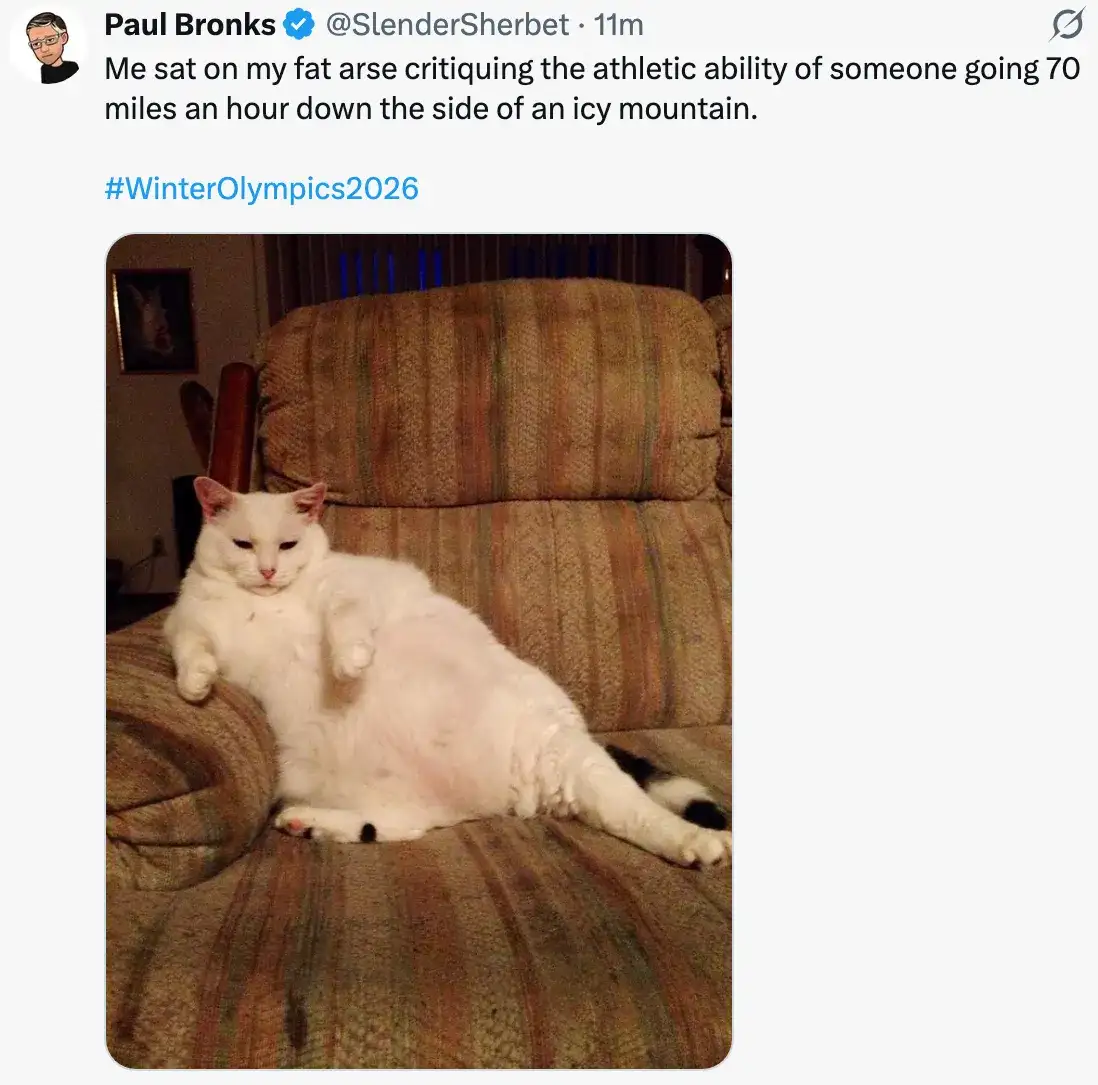
Task: Open the @SlenderSherbet handle link
Action: click(447, 25)
